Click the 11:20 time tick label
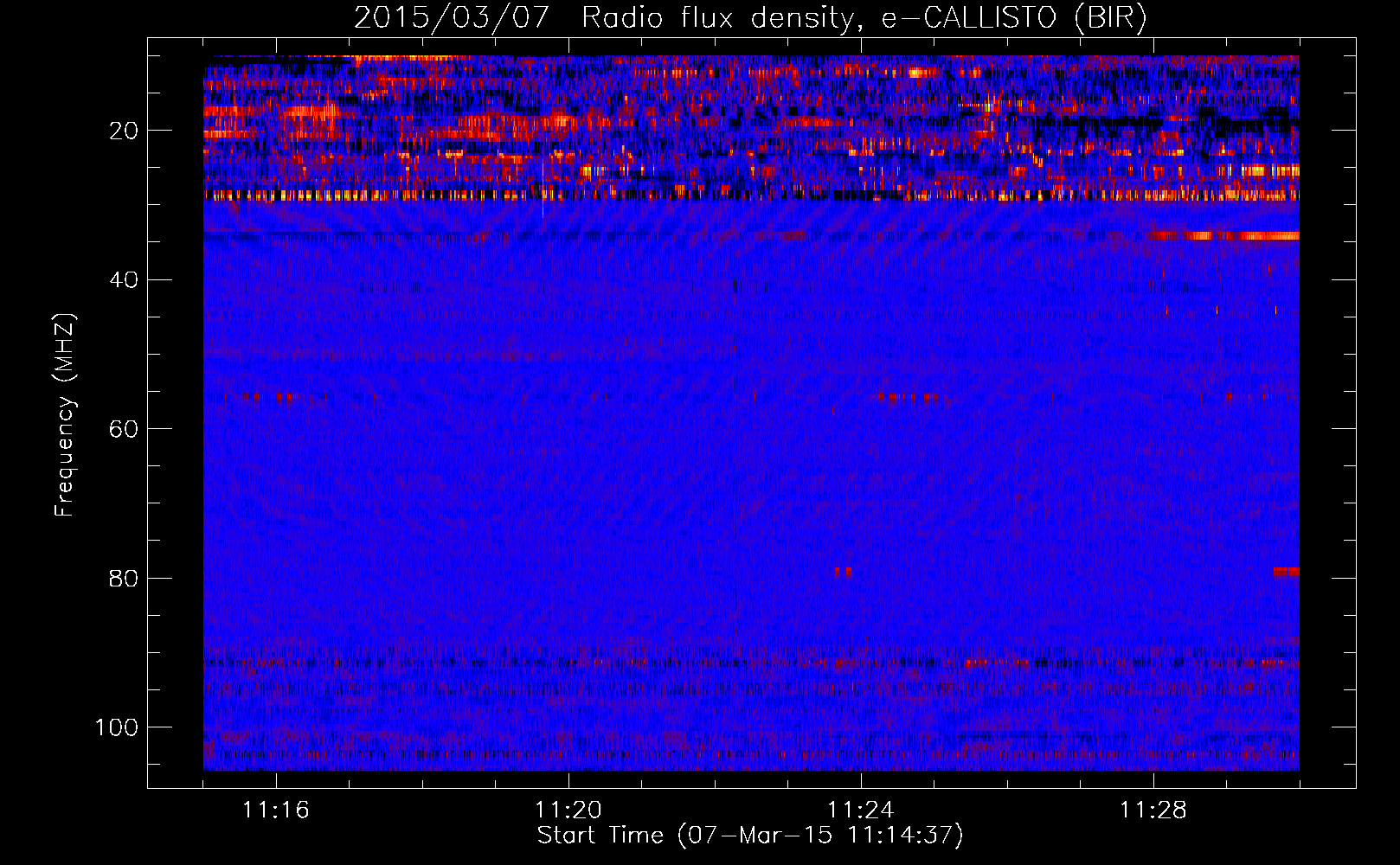This screenshot has height=865, width=1400. pyautogui.click(x=568, y=811)
